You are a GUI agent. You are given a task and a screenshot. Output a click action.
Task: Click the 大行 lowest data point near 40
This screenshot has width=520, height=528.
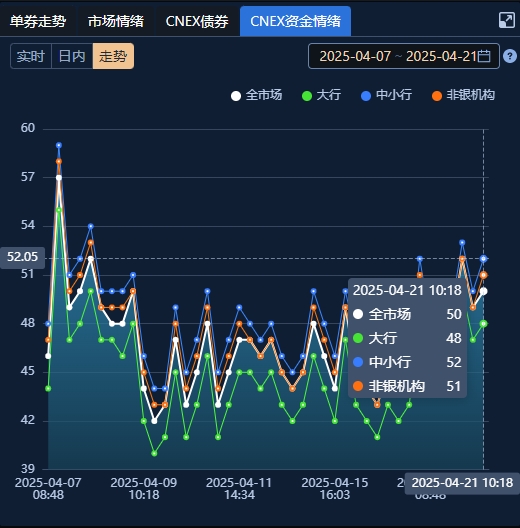(x=154, y=454)
